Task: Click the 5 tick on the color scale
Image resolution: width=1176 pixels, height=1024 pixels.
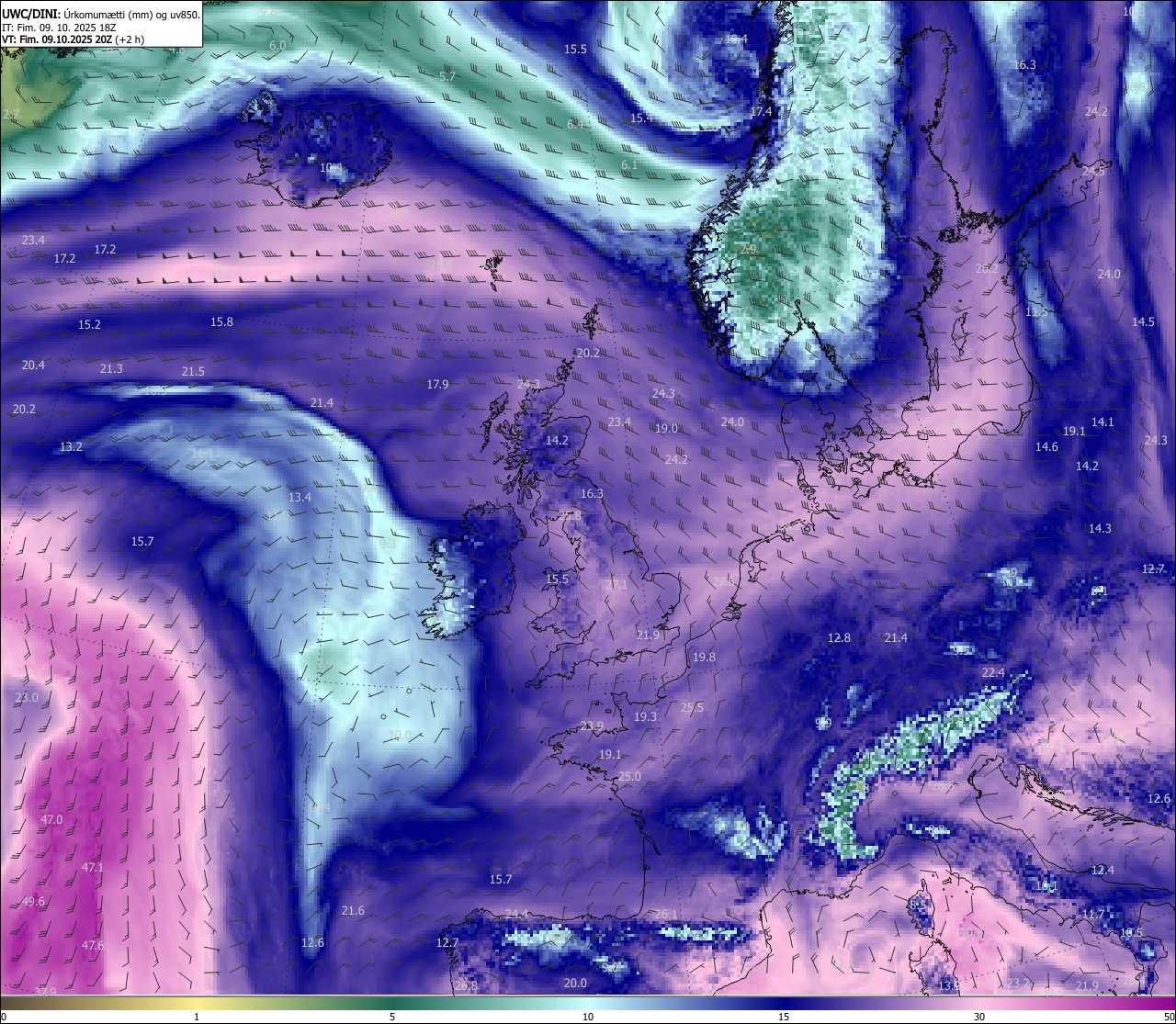Action: (x=392, y=1017)
